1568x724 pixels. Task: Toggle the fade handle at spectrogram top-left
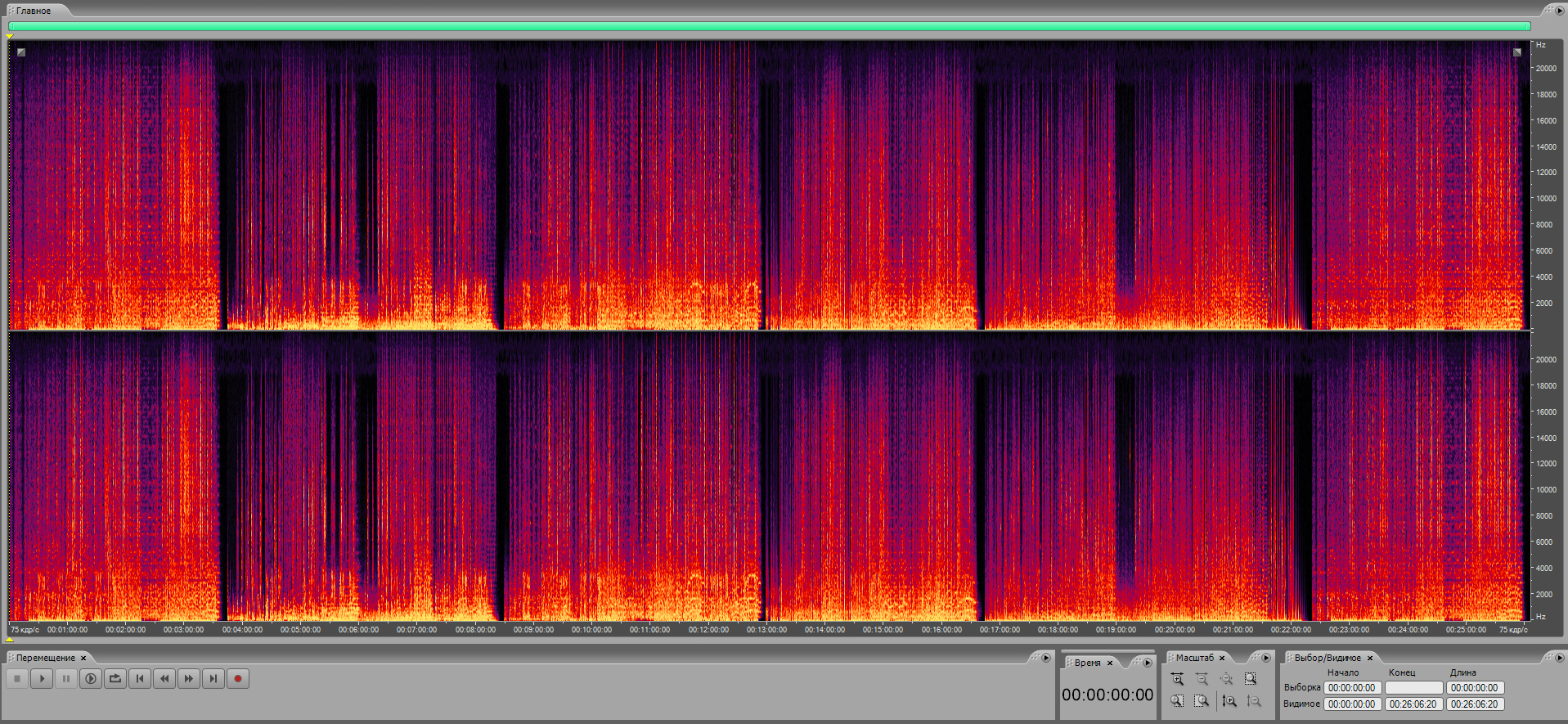click(21, 52)
